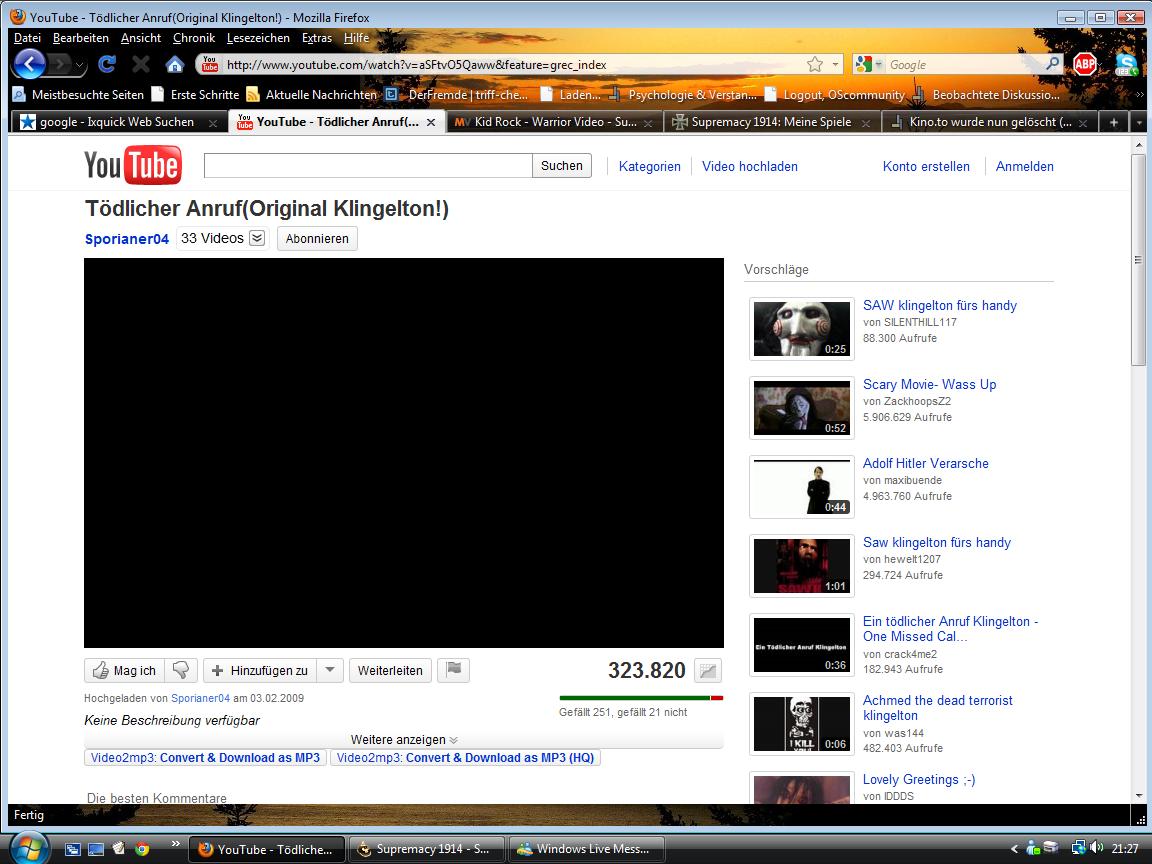Open the URL bar history dropdown
The image size is (1152, 864).
tap(835, 65)
